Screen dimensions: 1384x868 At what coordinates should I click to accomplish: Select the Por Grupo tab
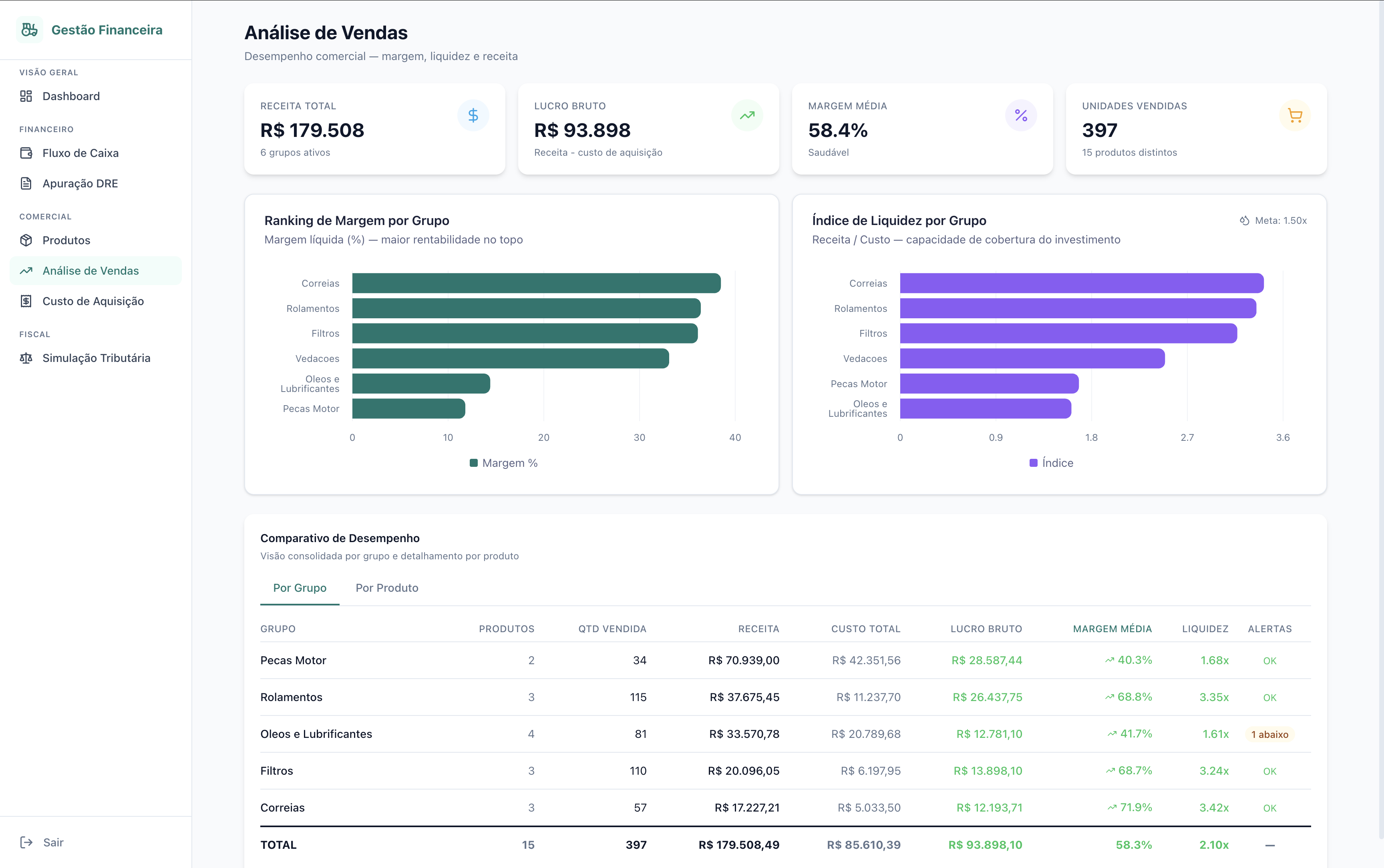(300, 588)
